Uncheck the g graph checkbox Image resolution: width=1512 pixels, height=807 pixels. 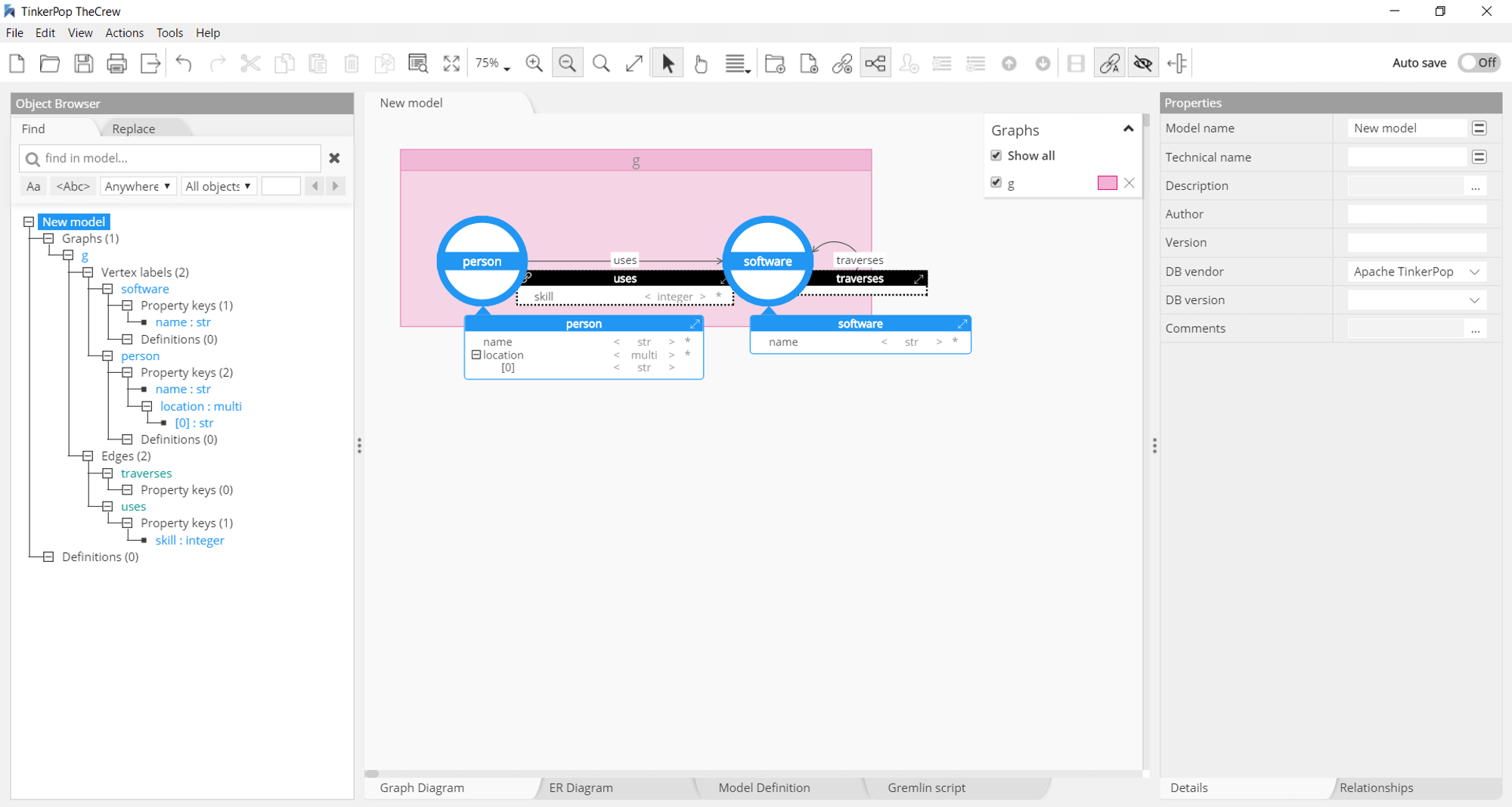coord(996,182)
